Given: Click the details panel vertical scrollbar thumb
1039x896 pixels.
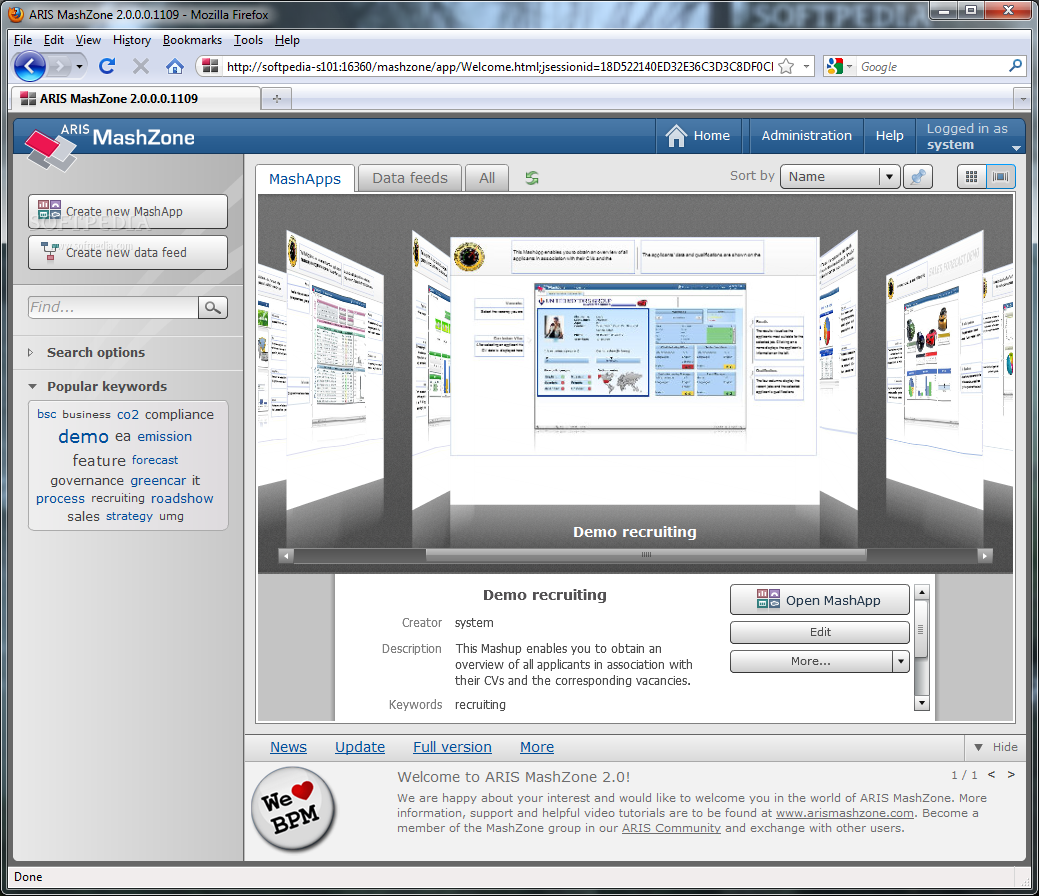Looking at the screenshot, I should (x=921, y=631).
